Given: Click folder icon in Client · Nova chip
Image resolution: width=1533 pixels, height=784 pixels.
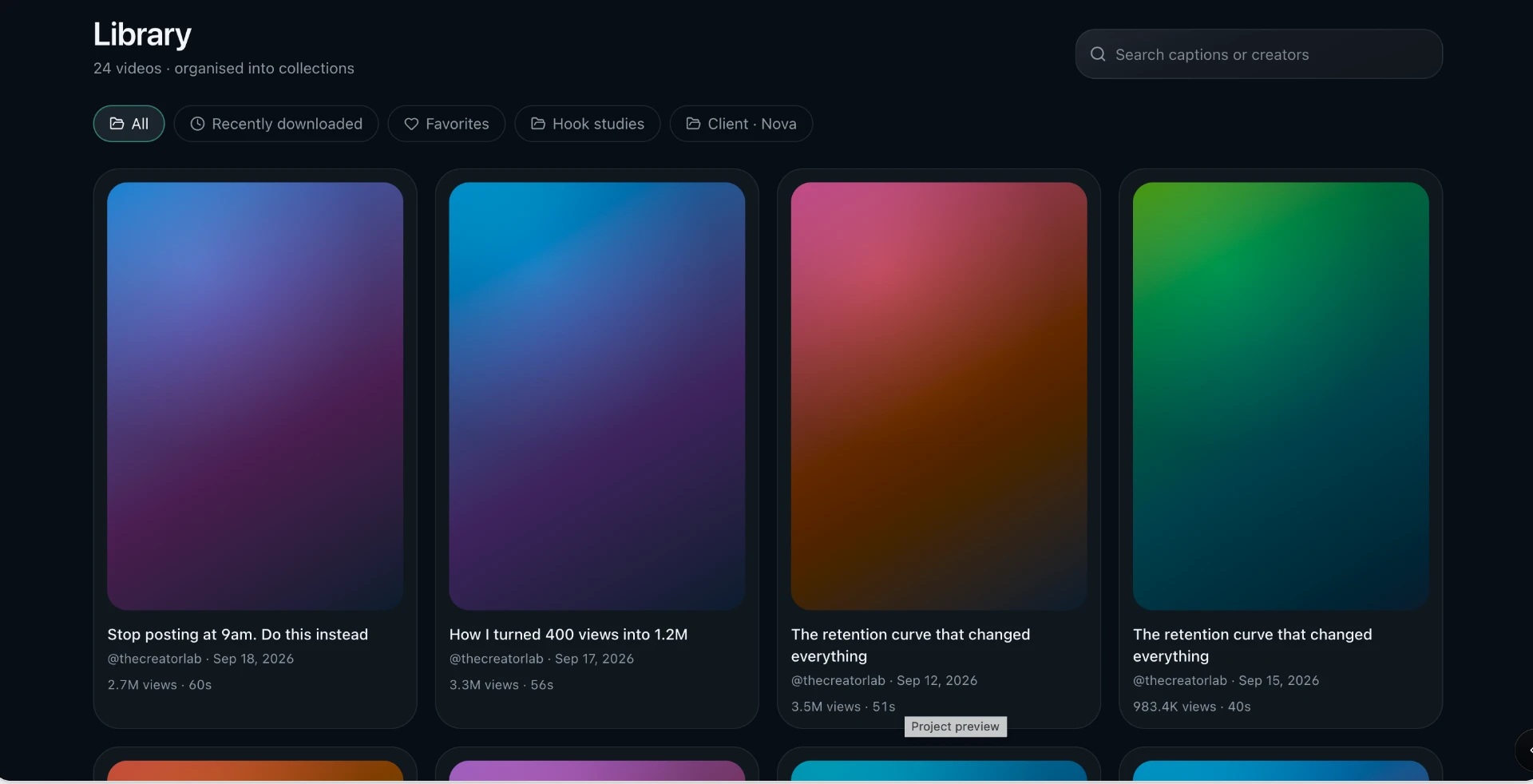Looking at the screenshot, I should (693, 124).
